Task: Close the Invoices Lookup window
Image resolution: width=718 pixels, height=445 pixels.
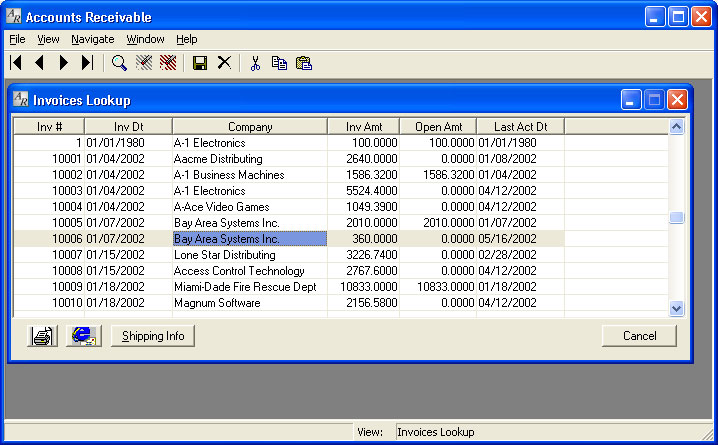Action: click(x=677, y=99)
